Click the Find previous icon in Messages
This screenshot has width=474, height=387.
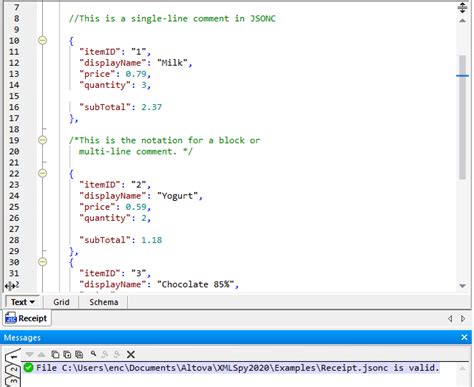point(105,354)
